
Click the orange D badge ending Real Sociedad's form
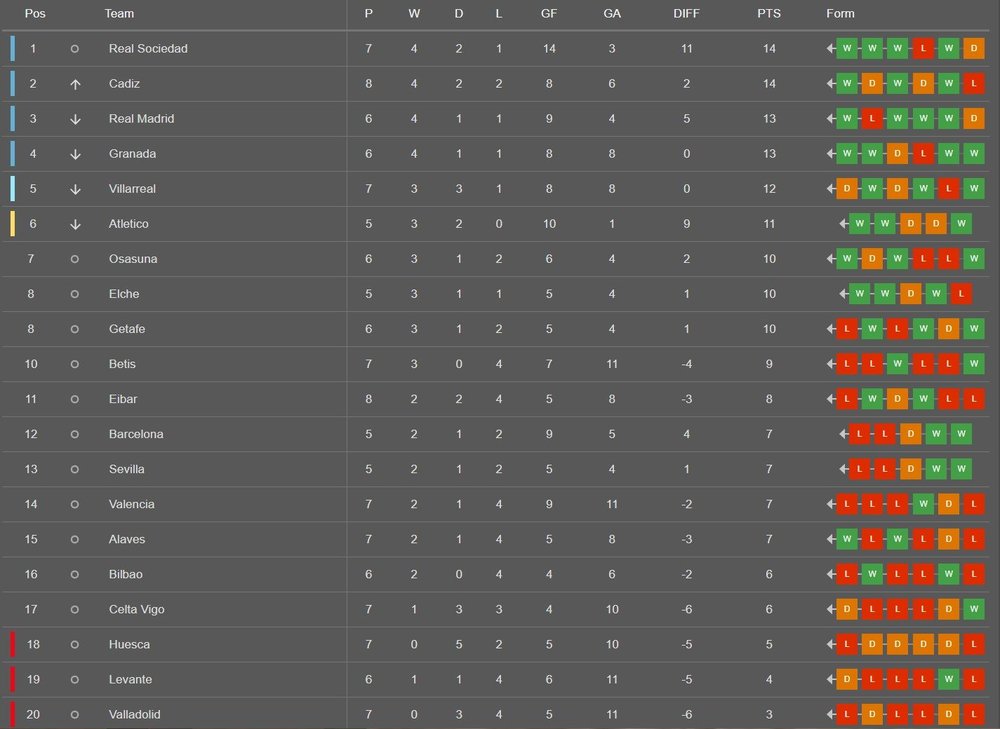tap(974, 48)
